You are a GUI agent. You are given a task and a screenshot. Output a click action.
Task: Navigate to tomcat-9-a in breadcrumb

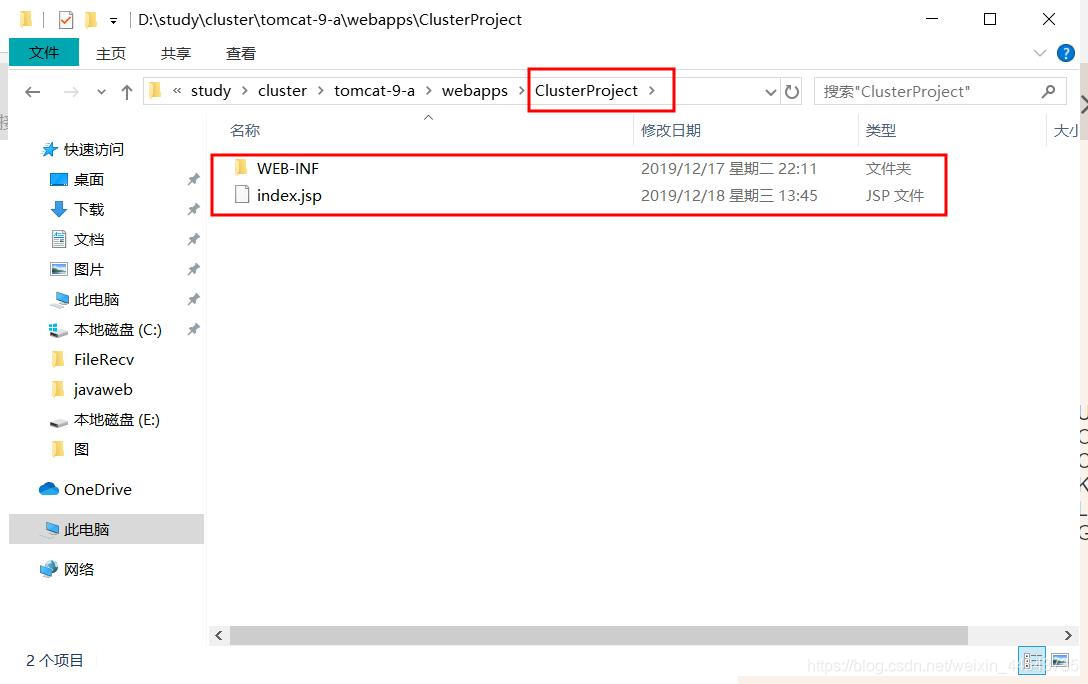[375, 91]
